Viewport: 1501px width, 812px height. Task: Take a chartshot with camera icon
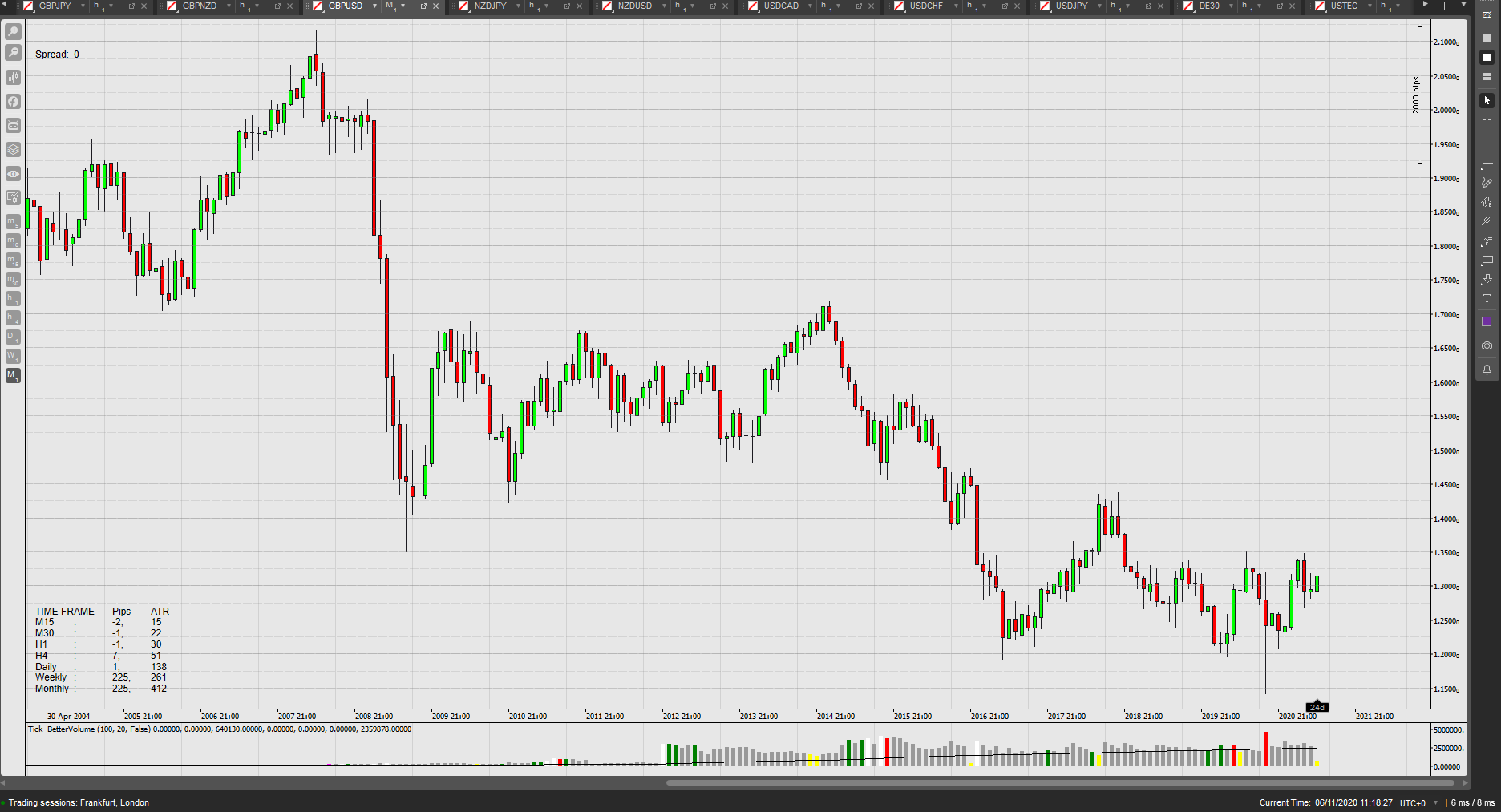pos(1487,345)
